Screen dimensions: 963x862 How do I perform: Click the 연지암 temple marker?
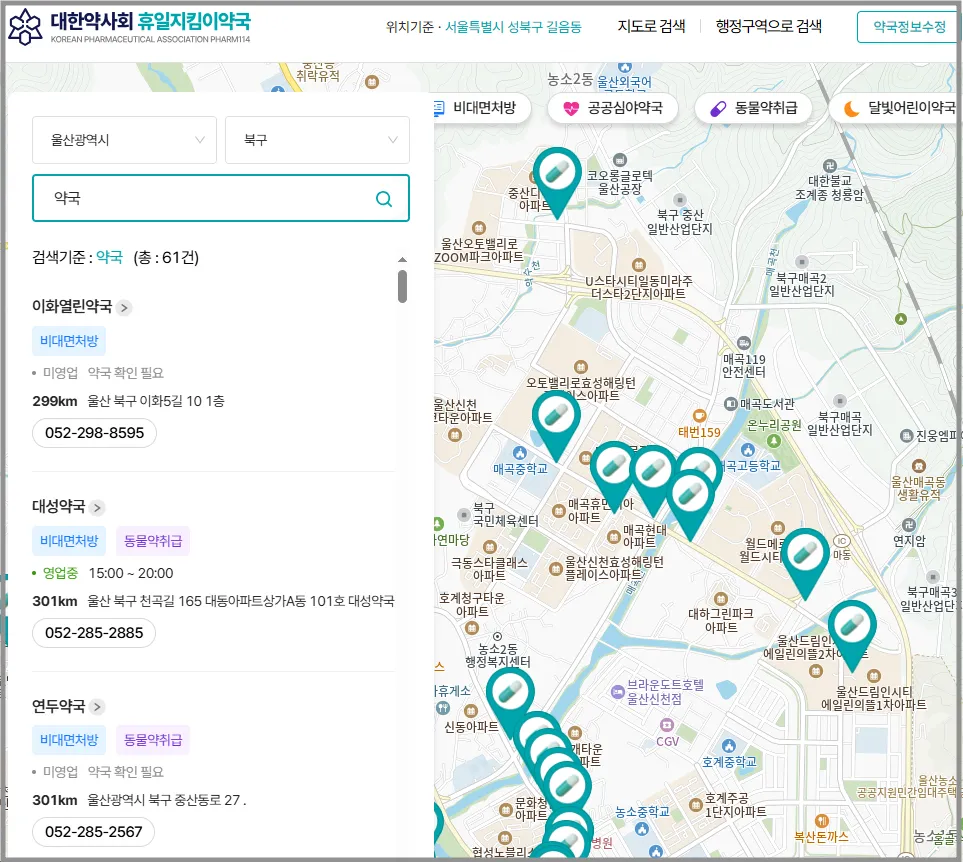(x=909, y=525)
